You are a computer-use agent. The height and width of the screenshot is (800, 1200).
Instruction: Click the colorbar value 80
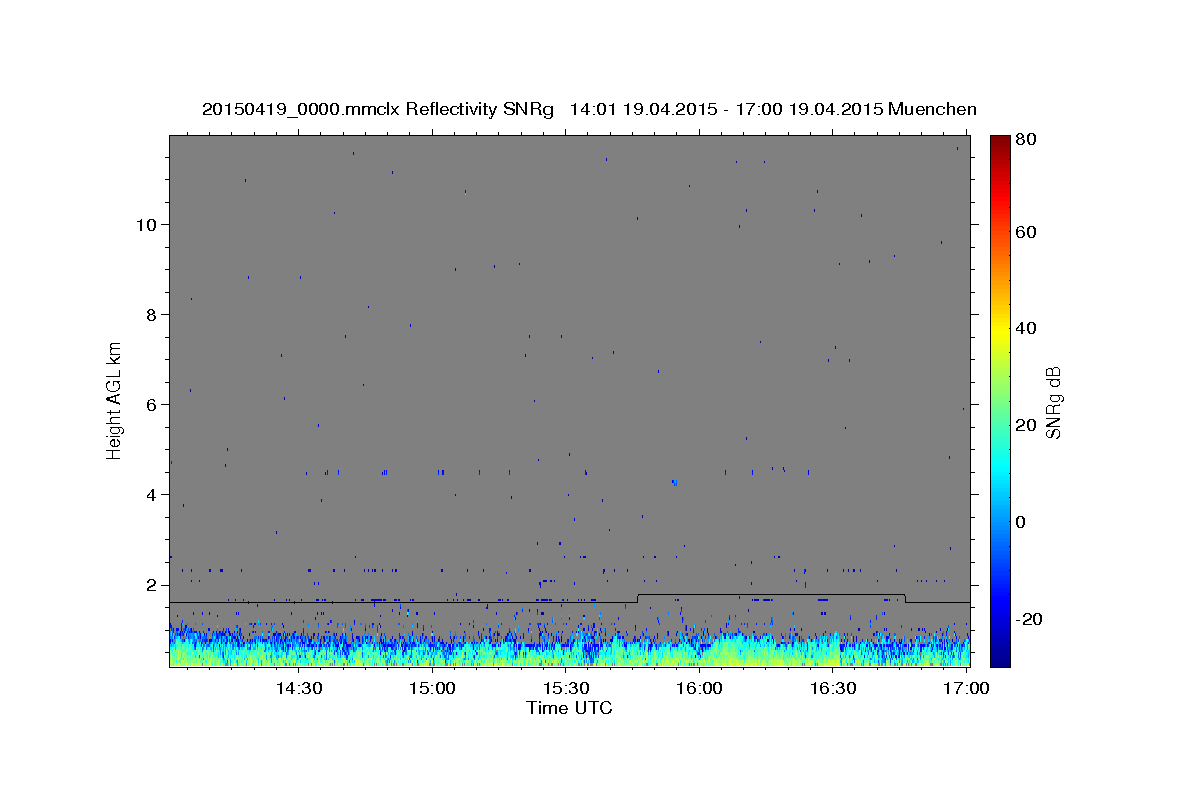pyautogui.click(x=1027, y=141)
